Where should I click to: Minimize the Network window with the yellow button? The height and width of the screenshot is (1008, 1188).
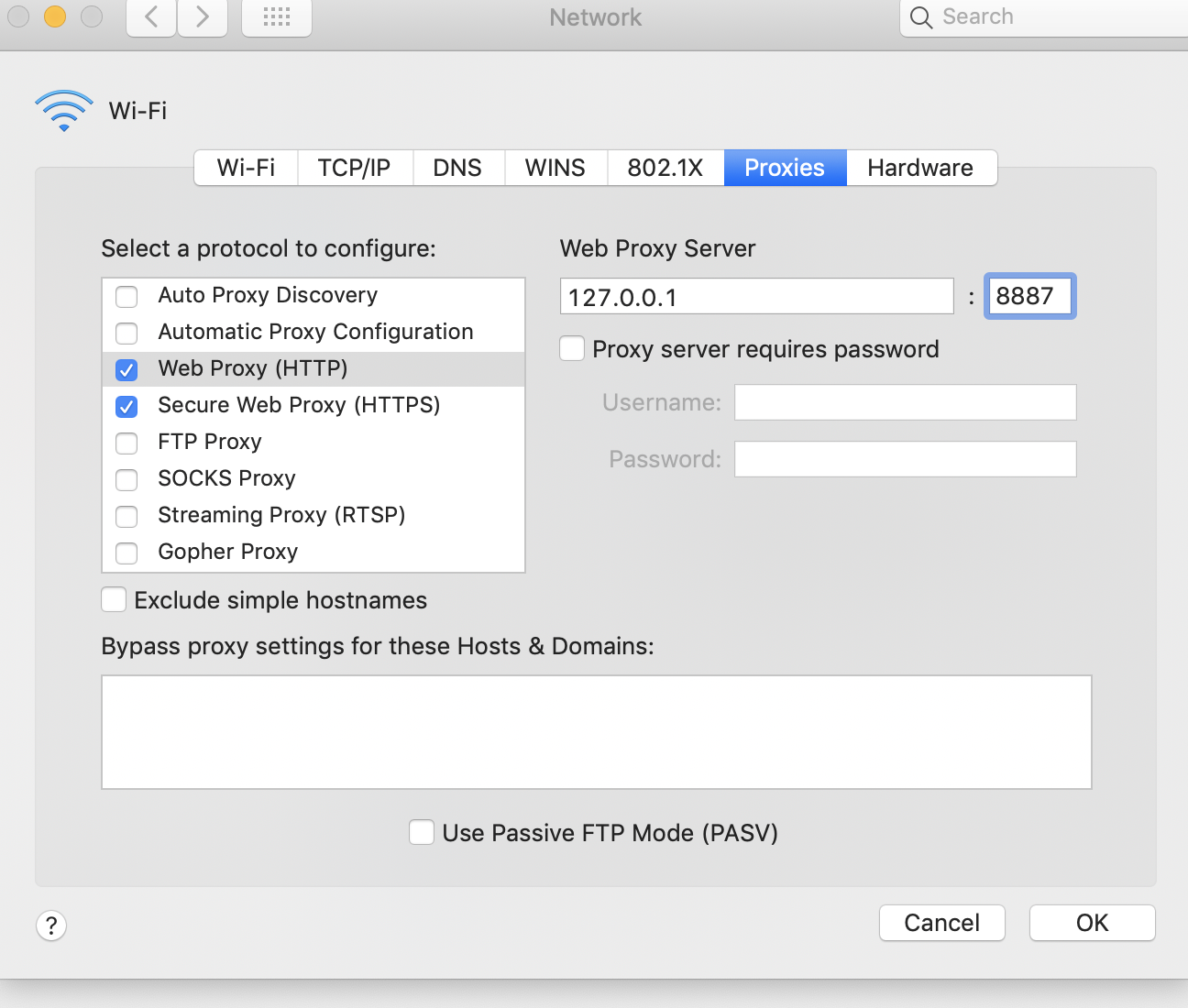coord(55,16)
